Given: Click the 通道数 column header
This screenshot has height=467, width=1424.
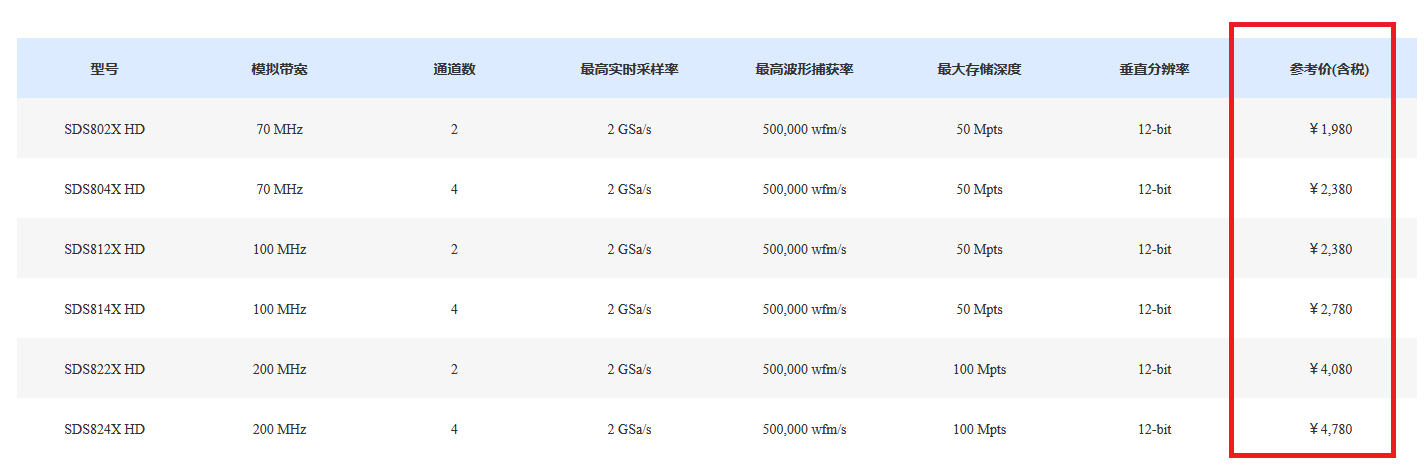Looking at the screenshot, I should click(x=454, y=69).
